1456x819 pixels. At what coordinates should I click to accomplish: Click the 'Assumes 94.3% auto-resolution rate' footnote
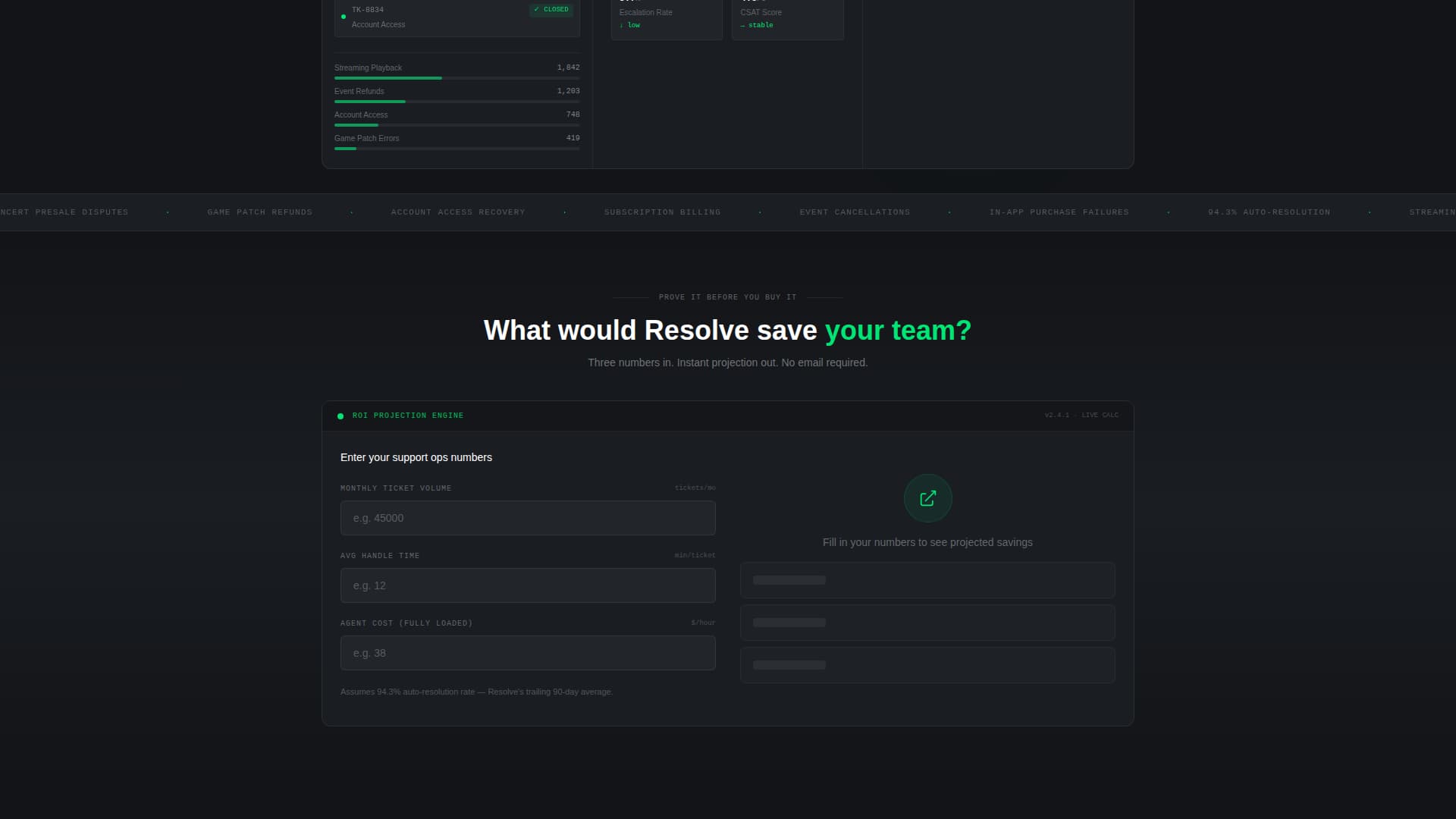click(x=476, y=692)
